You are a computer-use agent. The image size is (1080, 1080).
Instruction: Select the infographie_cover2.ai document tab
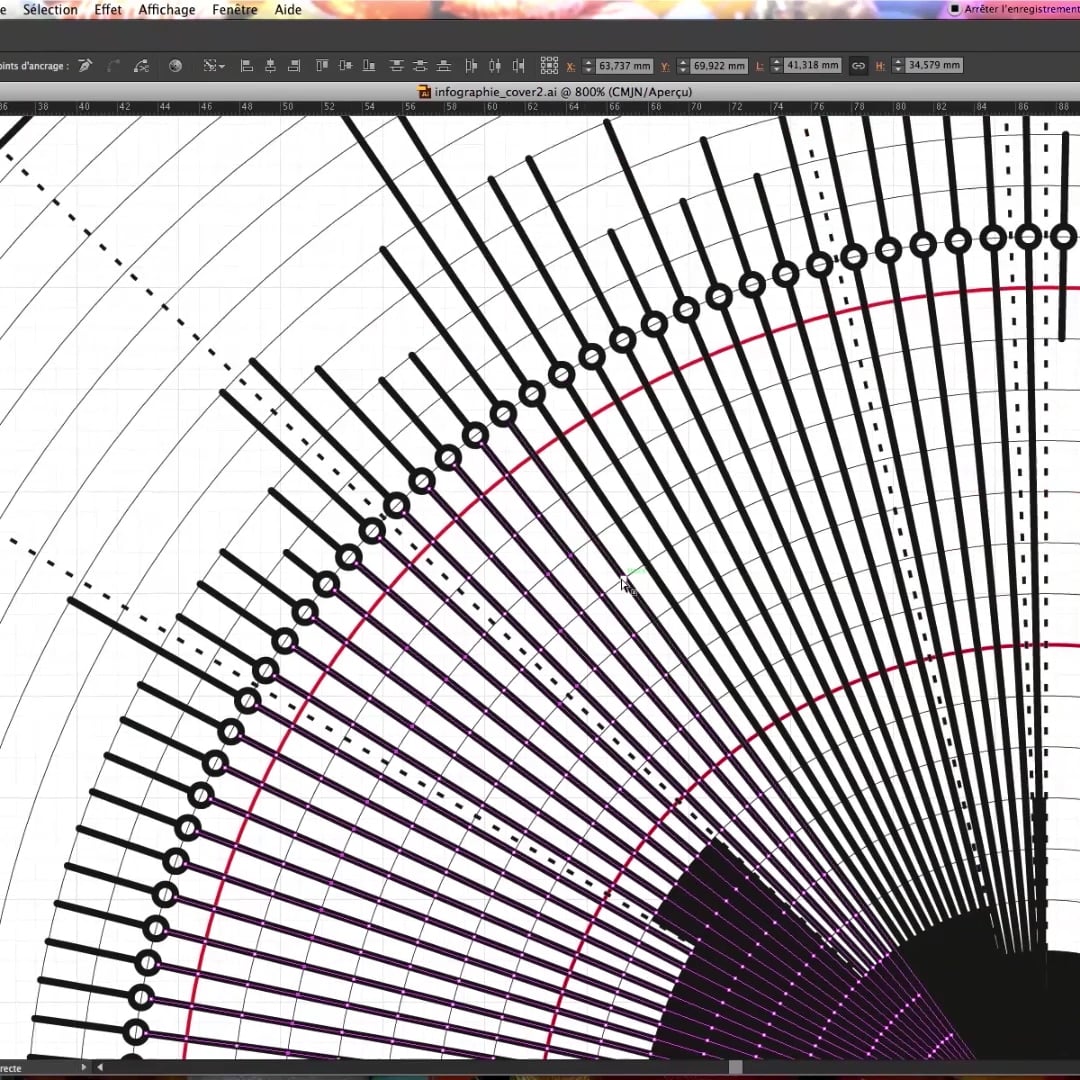(x=554, y=92)
